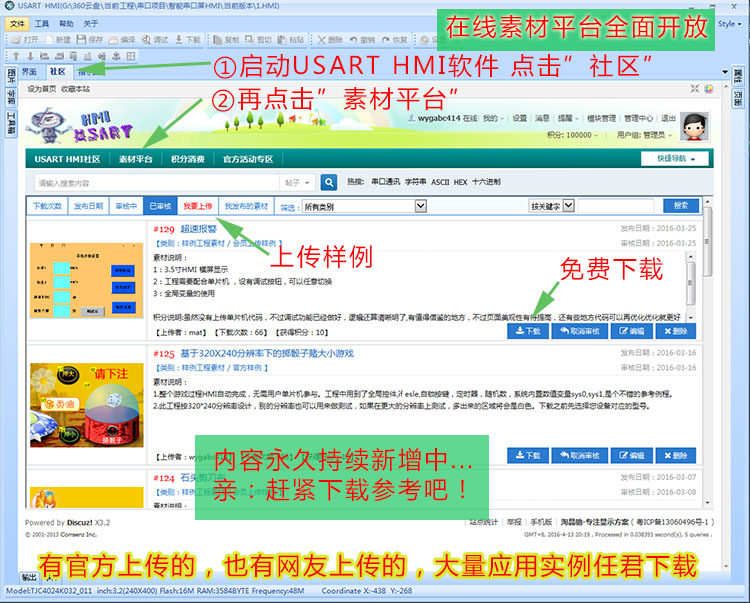Sort by 下载次数 tab
Screen dimensions: 750x603
click(x=47, y=206)
